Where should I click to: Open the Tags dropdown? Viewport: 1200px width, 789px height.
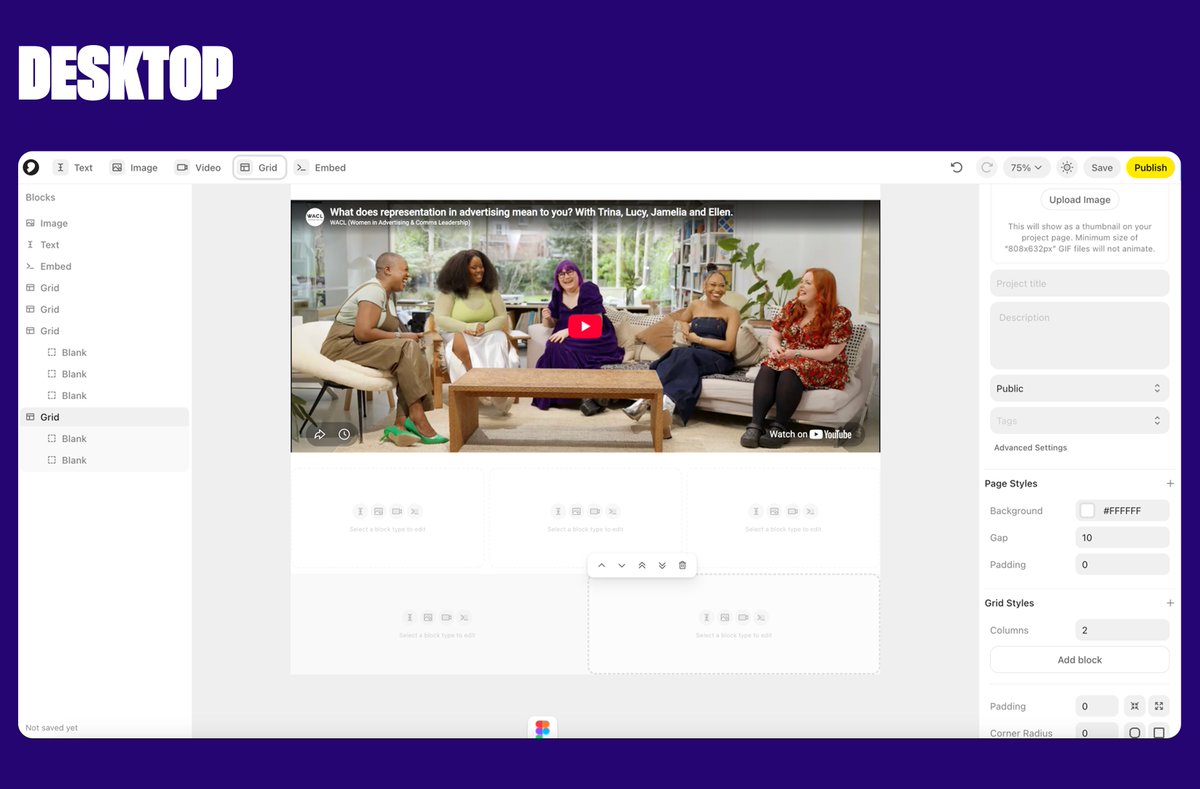[x=1080, y=420]
